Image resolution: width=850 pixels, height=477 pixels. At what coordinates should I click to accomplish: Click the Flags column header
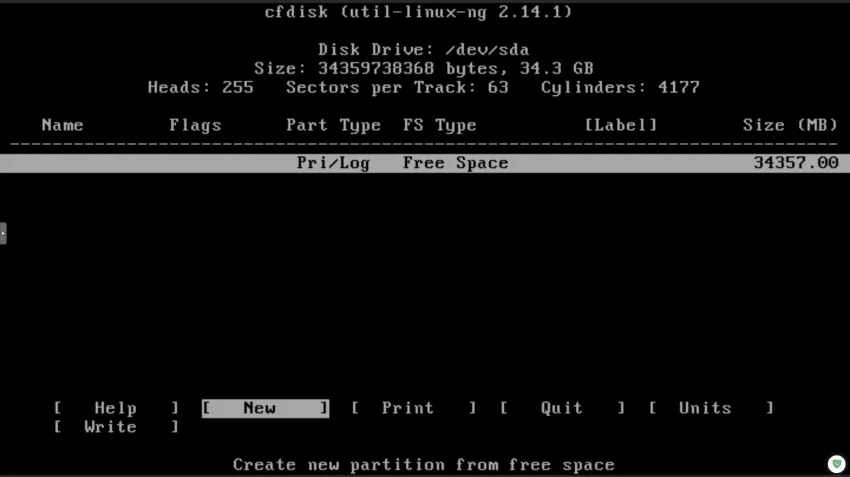pos(195,125)
